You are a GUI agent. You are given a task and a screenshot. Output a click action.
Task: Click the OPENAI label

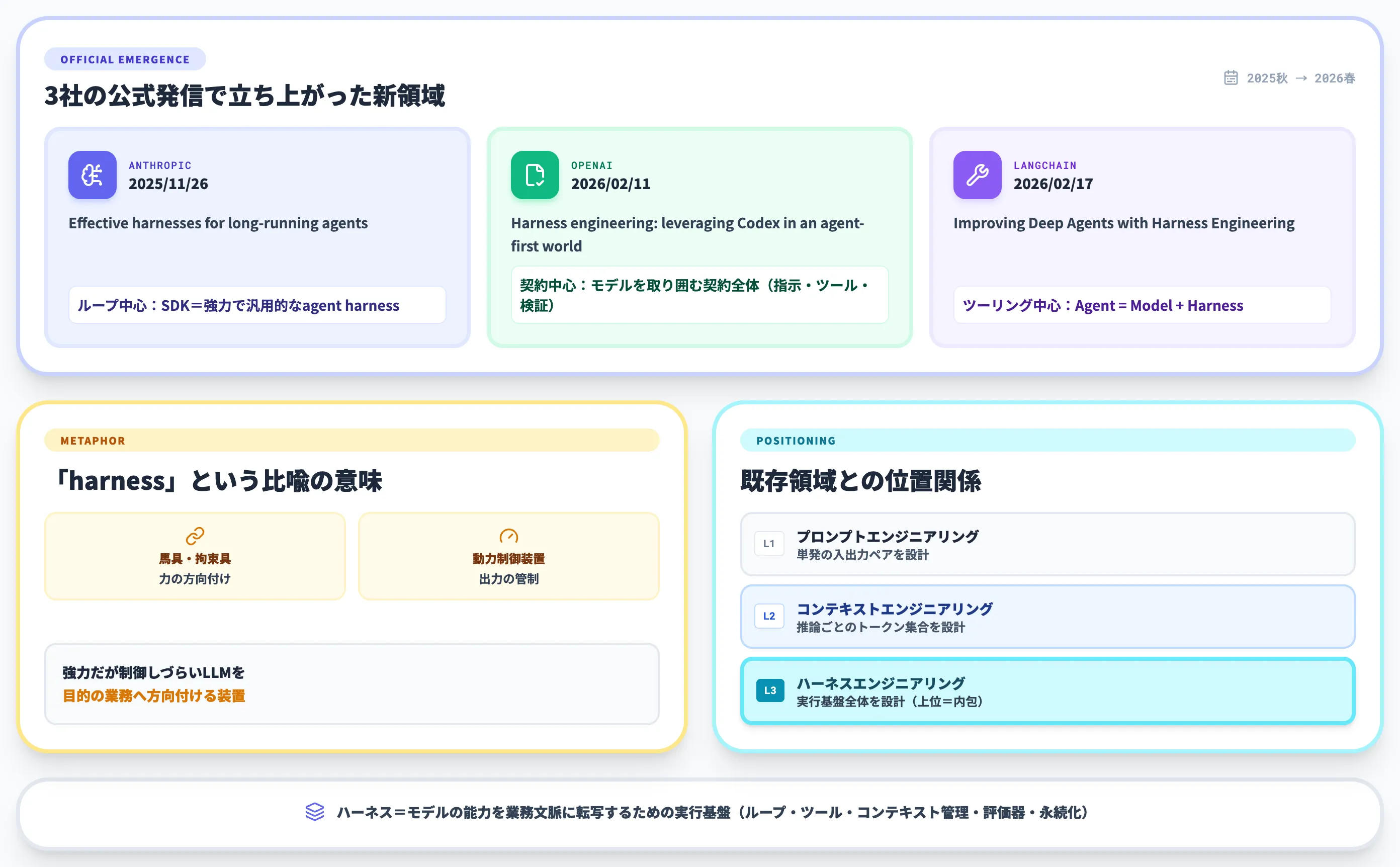592,165
